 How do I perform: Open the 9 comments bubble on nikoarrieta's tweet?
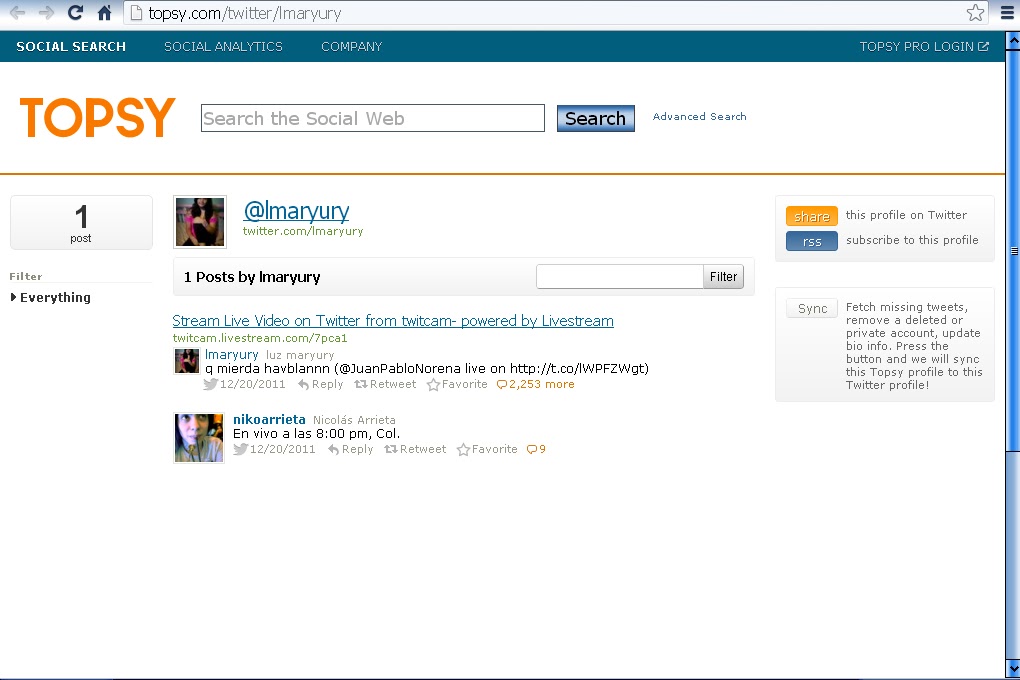(536, 450)
